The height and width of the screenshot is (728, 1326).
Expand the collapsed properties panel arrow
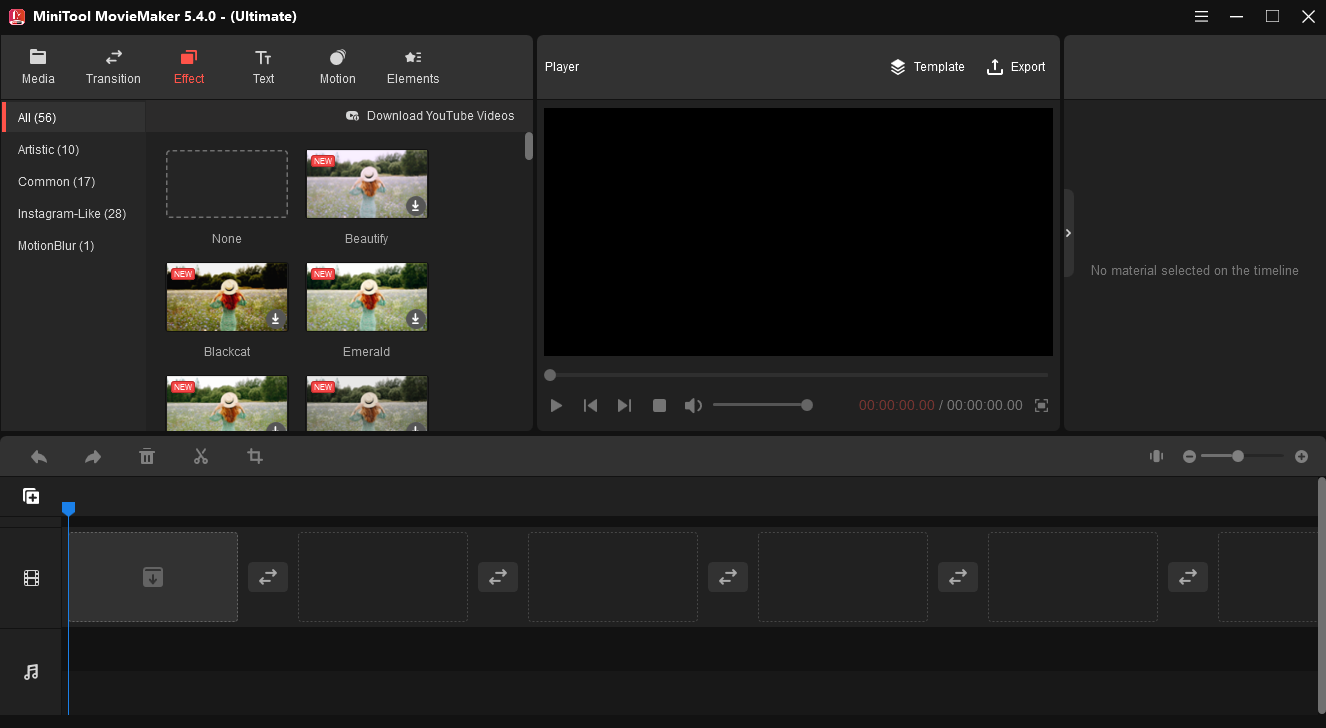coord(1068,233)
